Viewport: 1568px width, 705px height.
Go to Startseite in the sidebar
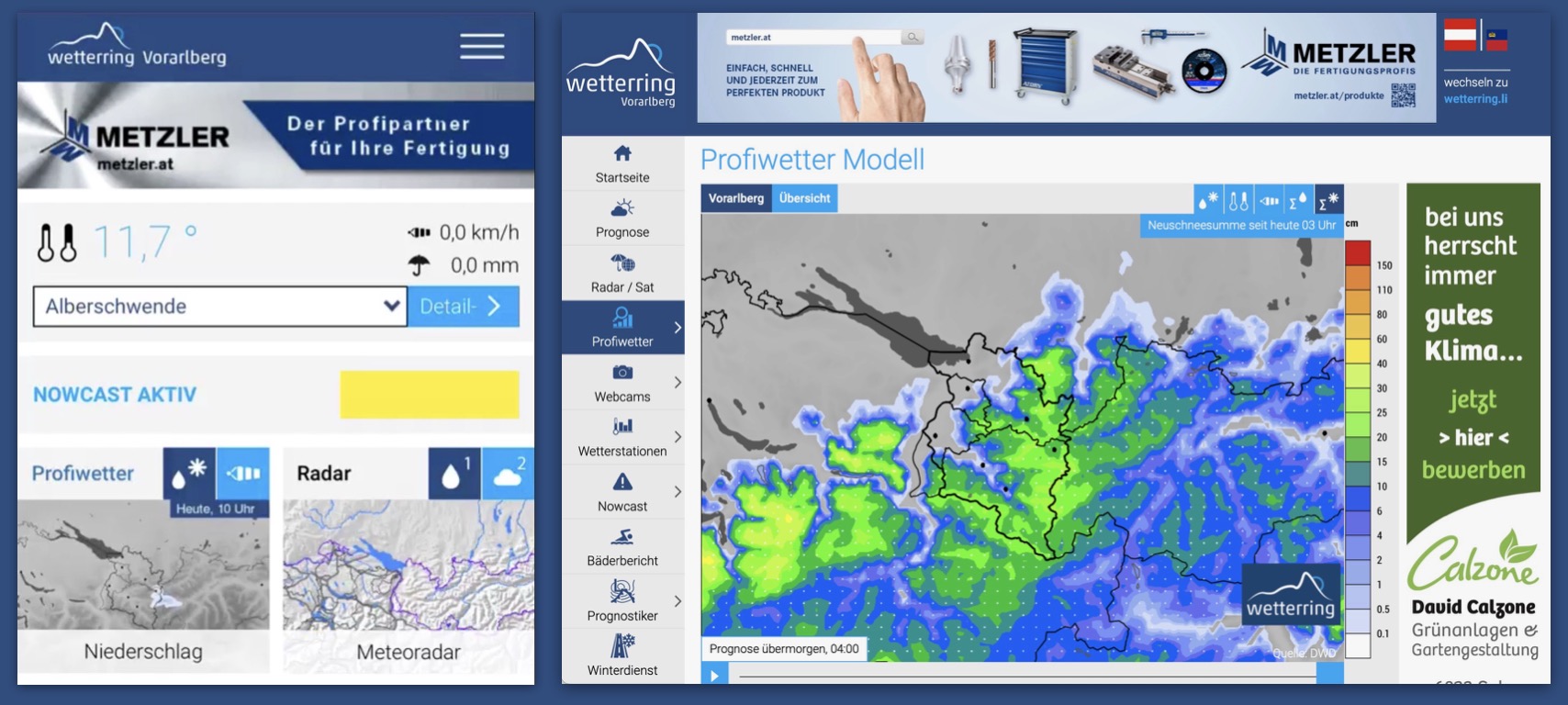coord(622,163)
